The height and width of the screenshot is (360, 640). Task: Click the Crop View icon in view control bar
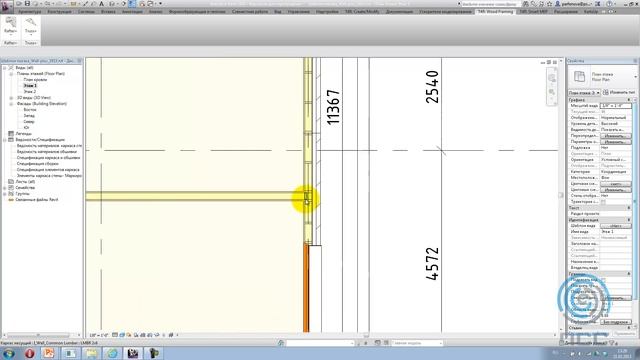click(143, 335)
